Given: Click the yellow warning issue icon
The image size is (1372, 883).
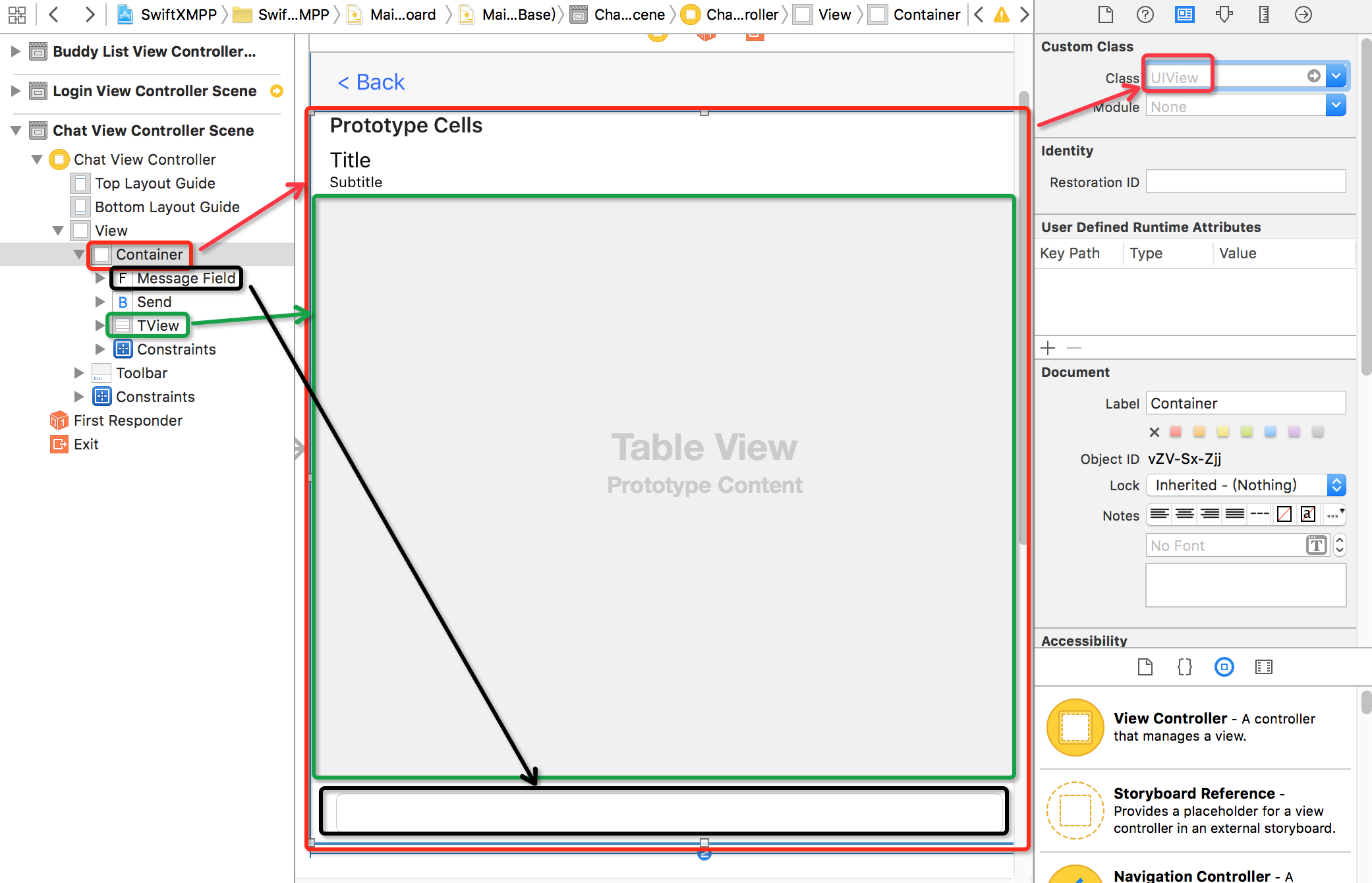Looking at the screenshot, I should (1002, 14).
